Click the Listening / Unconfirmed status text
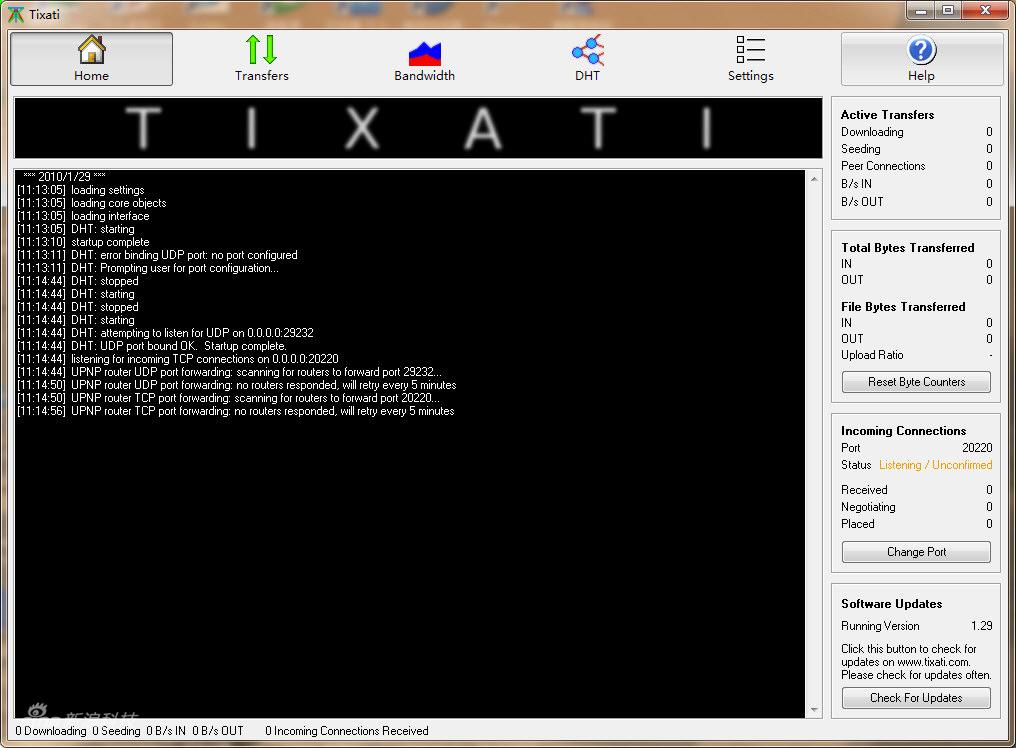Screen dimensions: 1016x748 tap(935, 465)
